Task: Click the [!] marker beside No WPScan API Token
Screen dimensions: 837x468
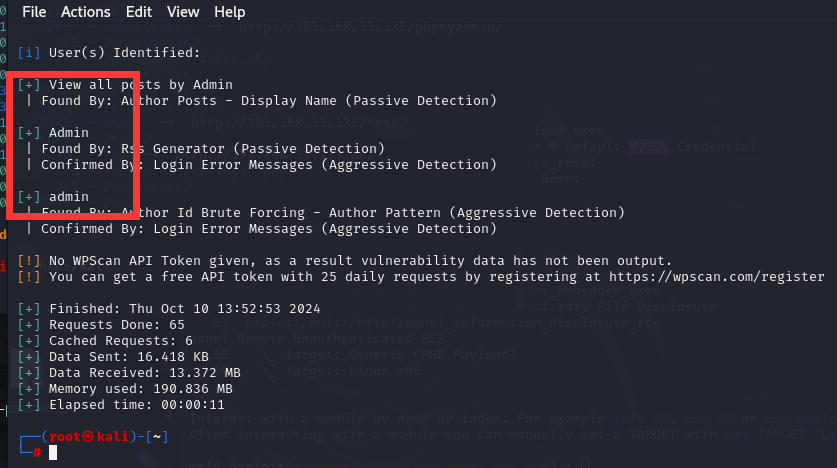Action: point(29,261)
